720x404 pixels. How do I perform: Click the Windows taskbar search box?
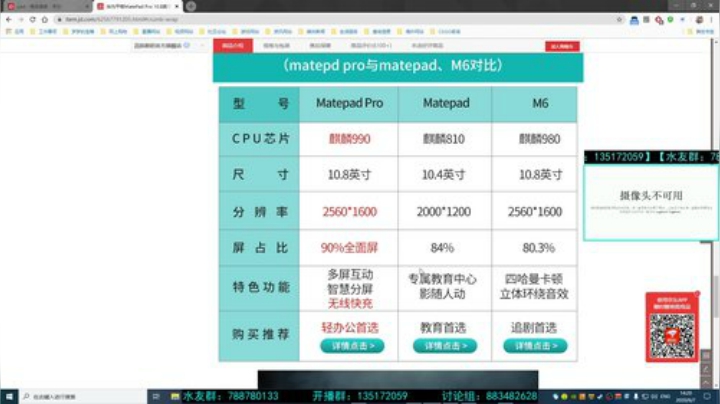(83, 397)
